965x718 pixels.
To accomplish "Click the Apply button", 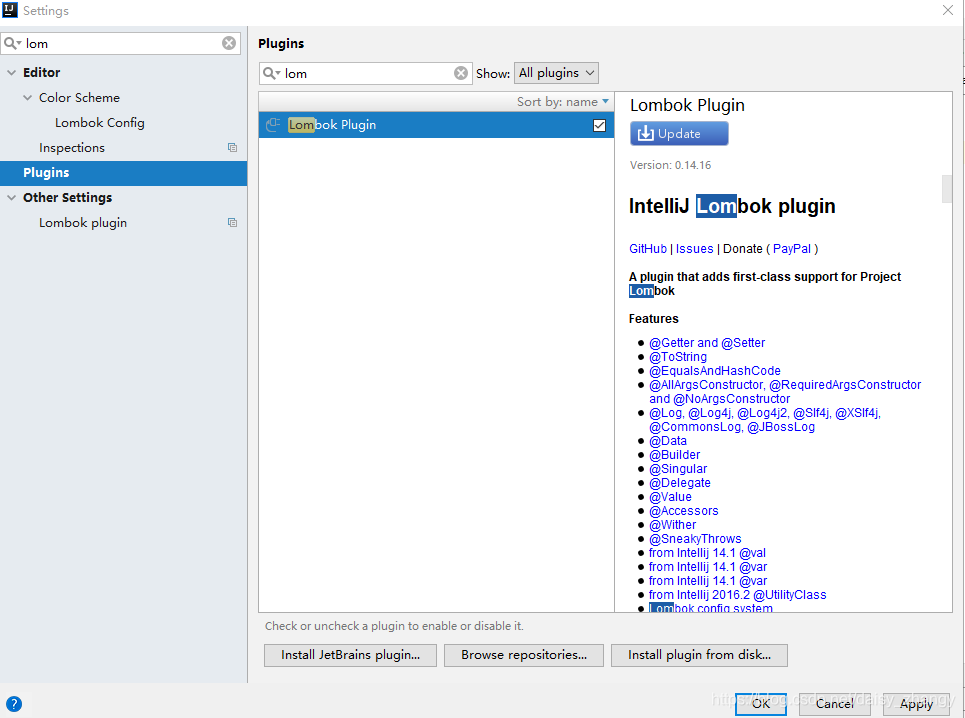I will pos(916,704).
